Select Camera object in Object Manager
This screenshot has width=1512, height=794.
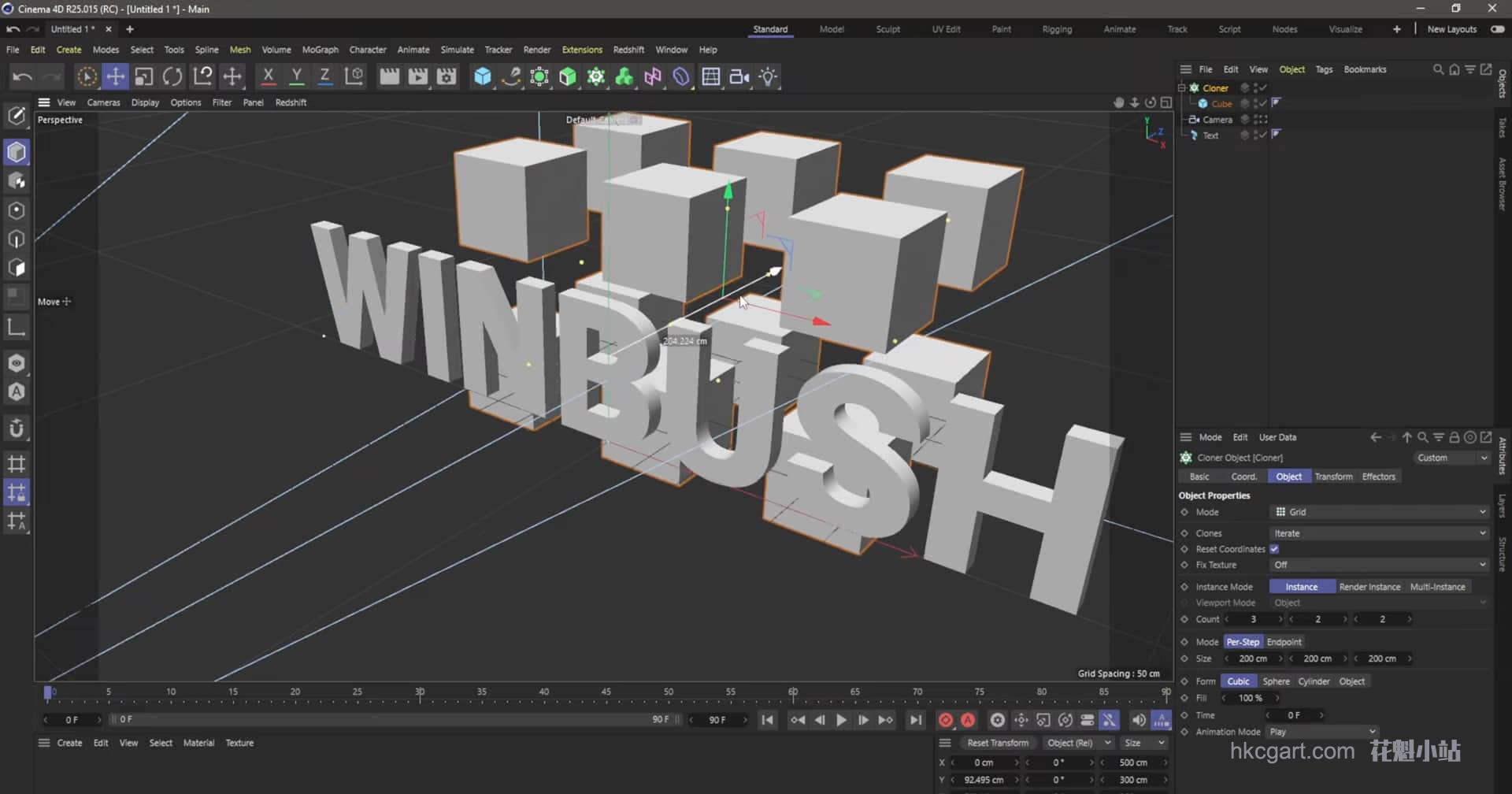(x=1217, y=120)
